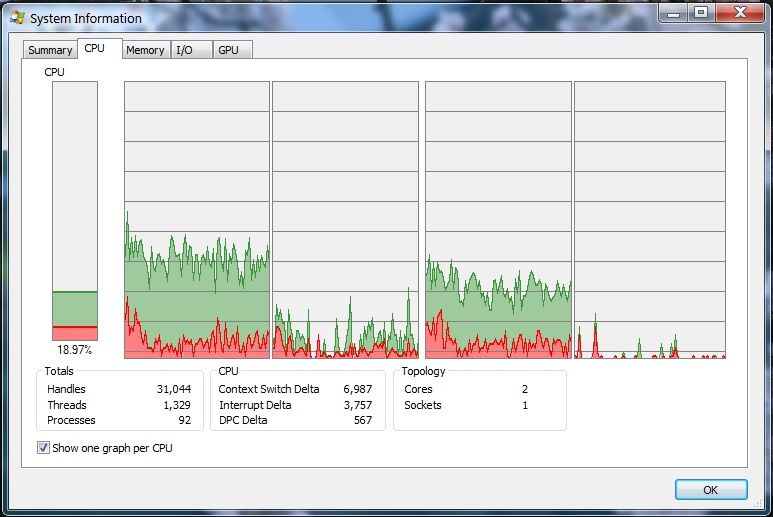This screenshot has width=773, height=517.
Task: Click the Processes label
Action: tap(71, 420)
